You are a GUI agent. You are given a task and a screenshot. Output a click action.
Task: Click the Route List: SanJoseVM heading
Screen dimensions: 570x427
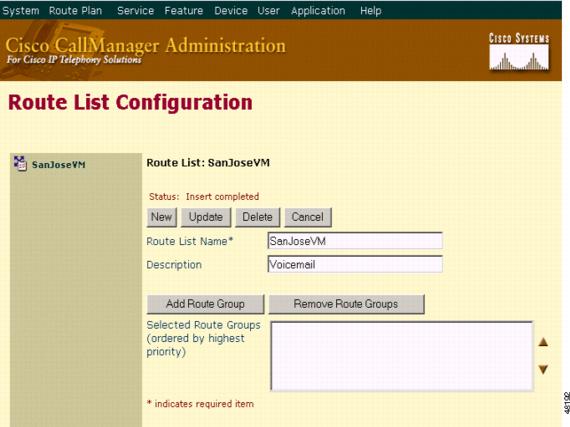(208, 163)
